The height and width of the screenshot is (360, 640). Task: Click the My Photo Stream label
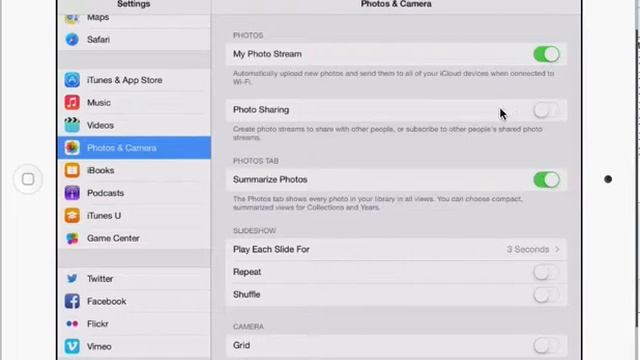(267, 54)
